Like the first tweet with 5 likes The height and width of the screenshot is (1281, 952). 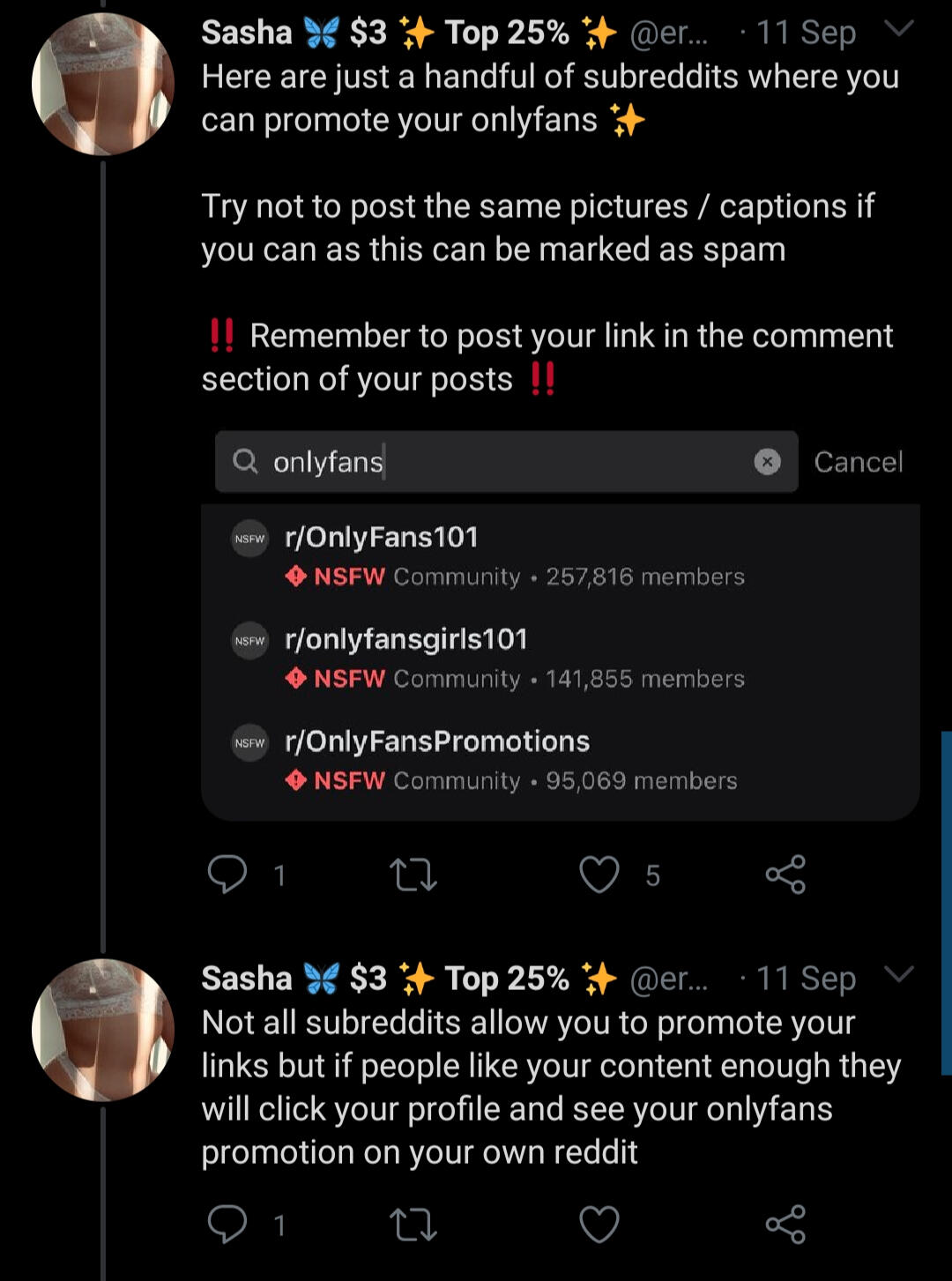coord(599,875)
